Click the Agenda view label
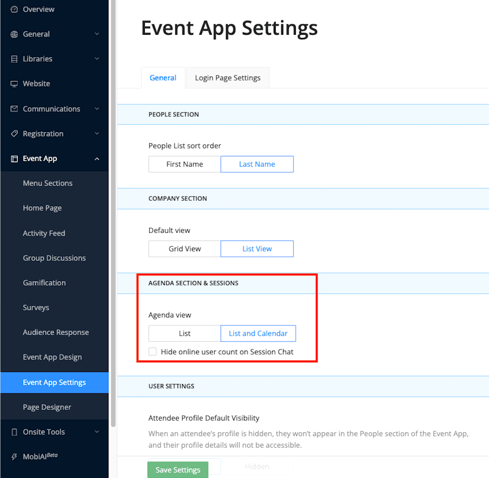489x478 pixels. pos(170,315)
